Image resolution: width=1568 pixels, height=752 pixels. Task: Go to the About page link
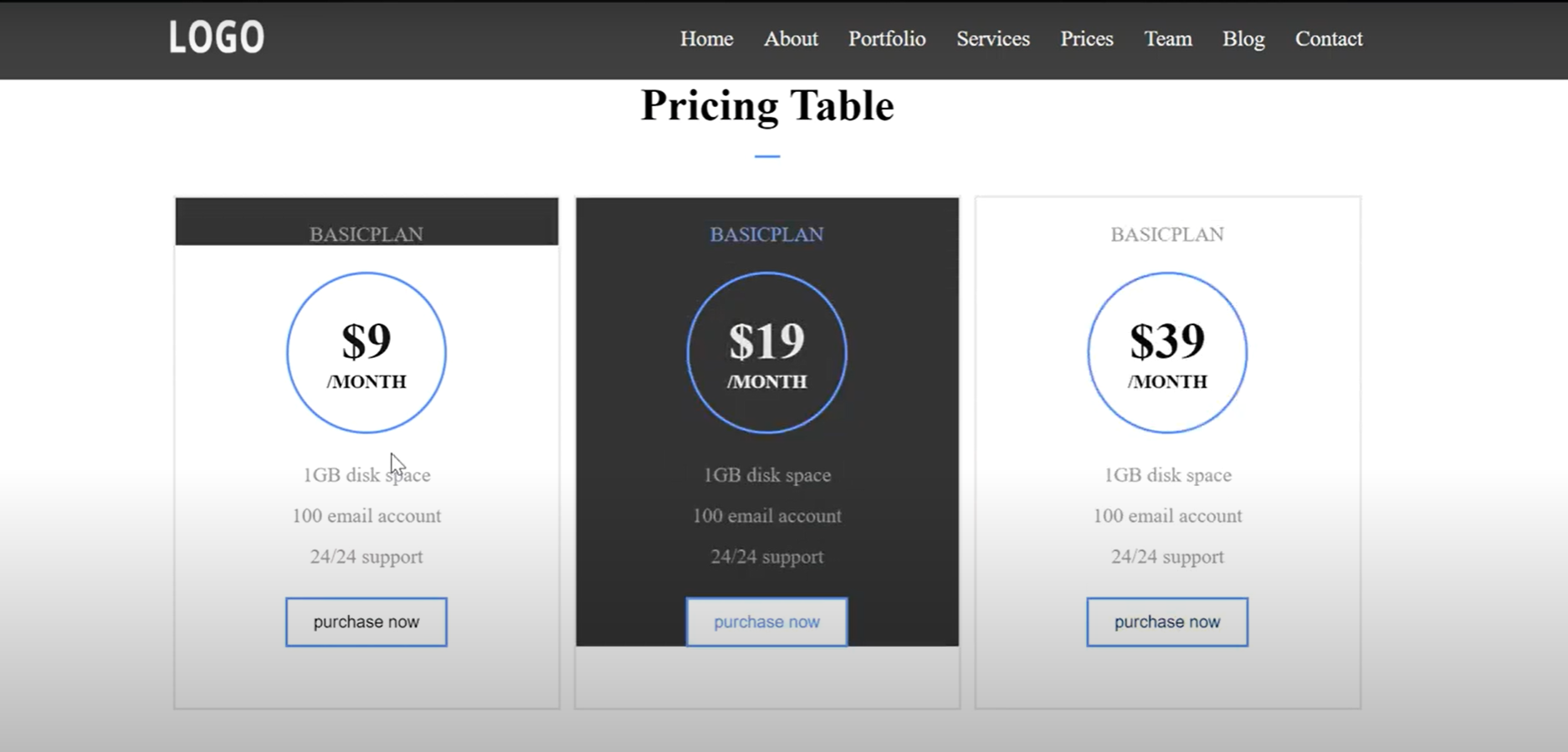pyautogui.click(x=791, y=39)
